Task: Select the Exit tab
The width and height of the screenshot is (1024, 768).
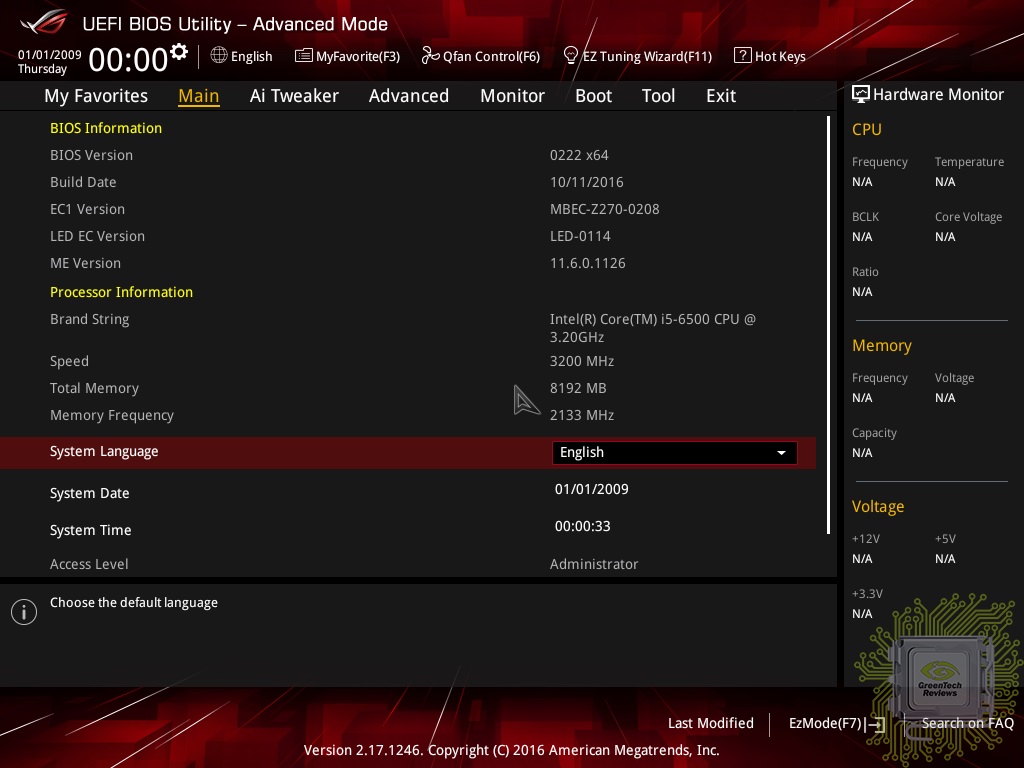Action: click(x=721, y=96)
